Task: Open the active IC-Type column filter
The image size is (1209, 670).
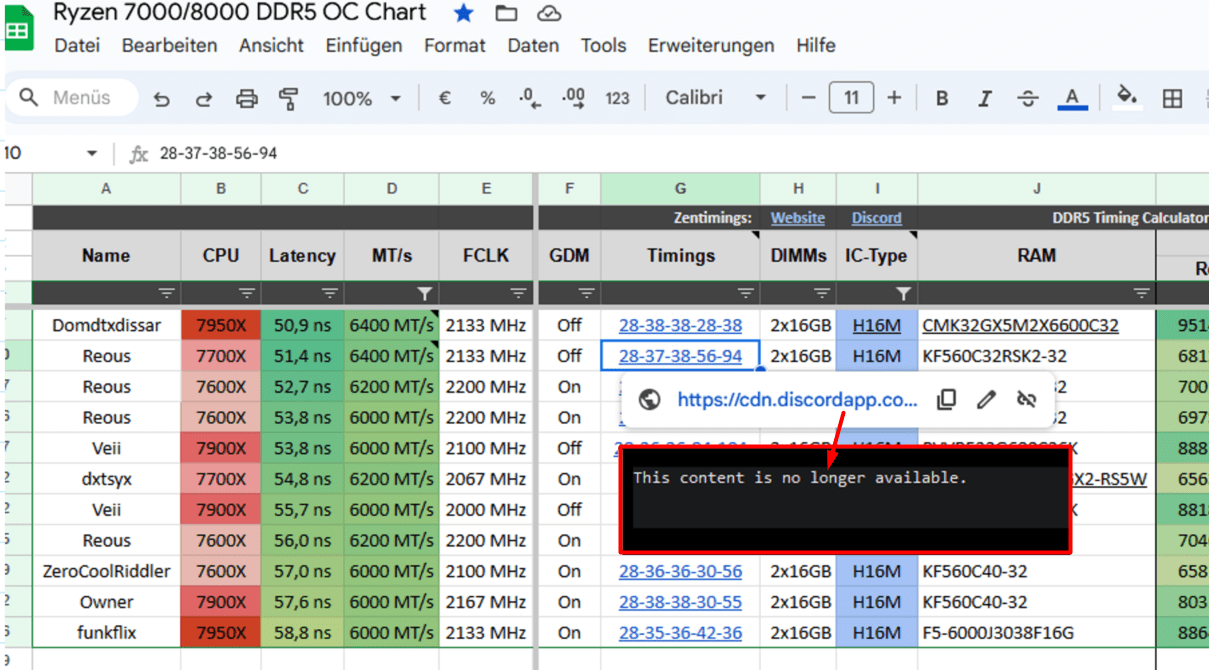Action: pyautogui.click(x=904, y=293)
